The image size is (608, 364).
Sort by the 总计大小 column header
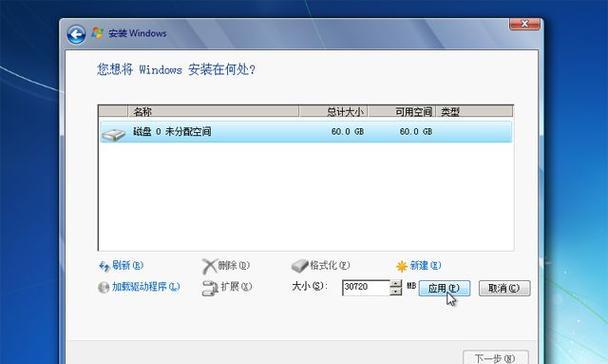point(333,112)
